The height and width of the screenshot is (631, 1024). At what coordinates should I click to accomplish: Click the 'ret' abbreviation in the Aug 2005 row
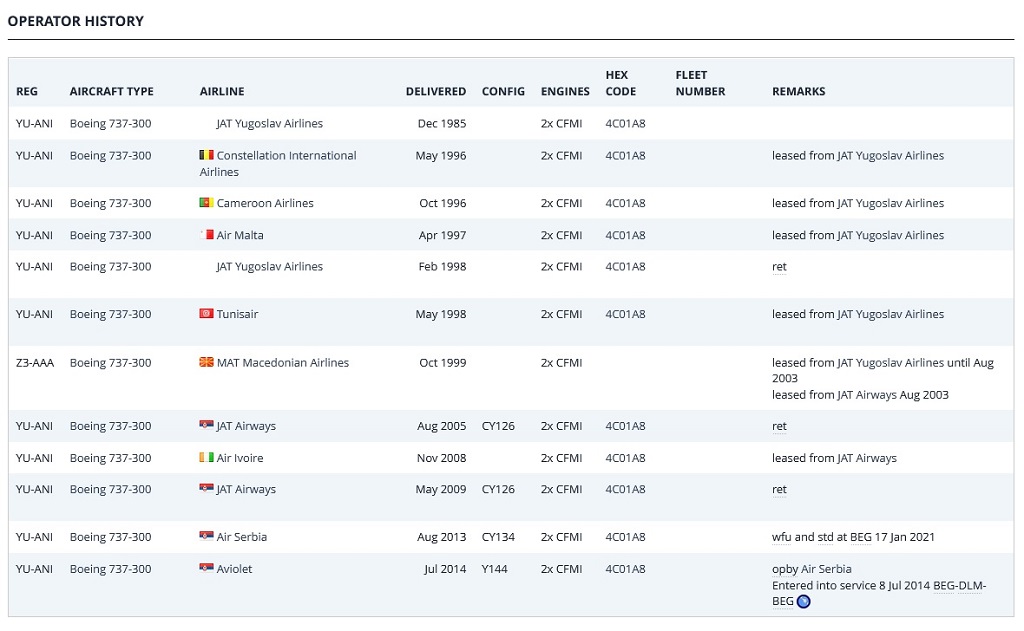779,426
